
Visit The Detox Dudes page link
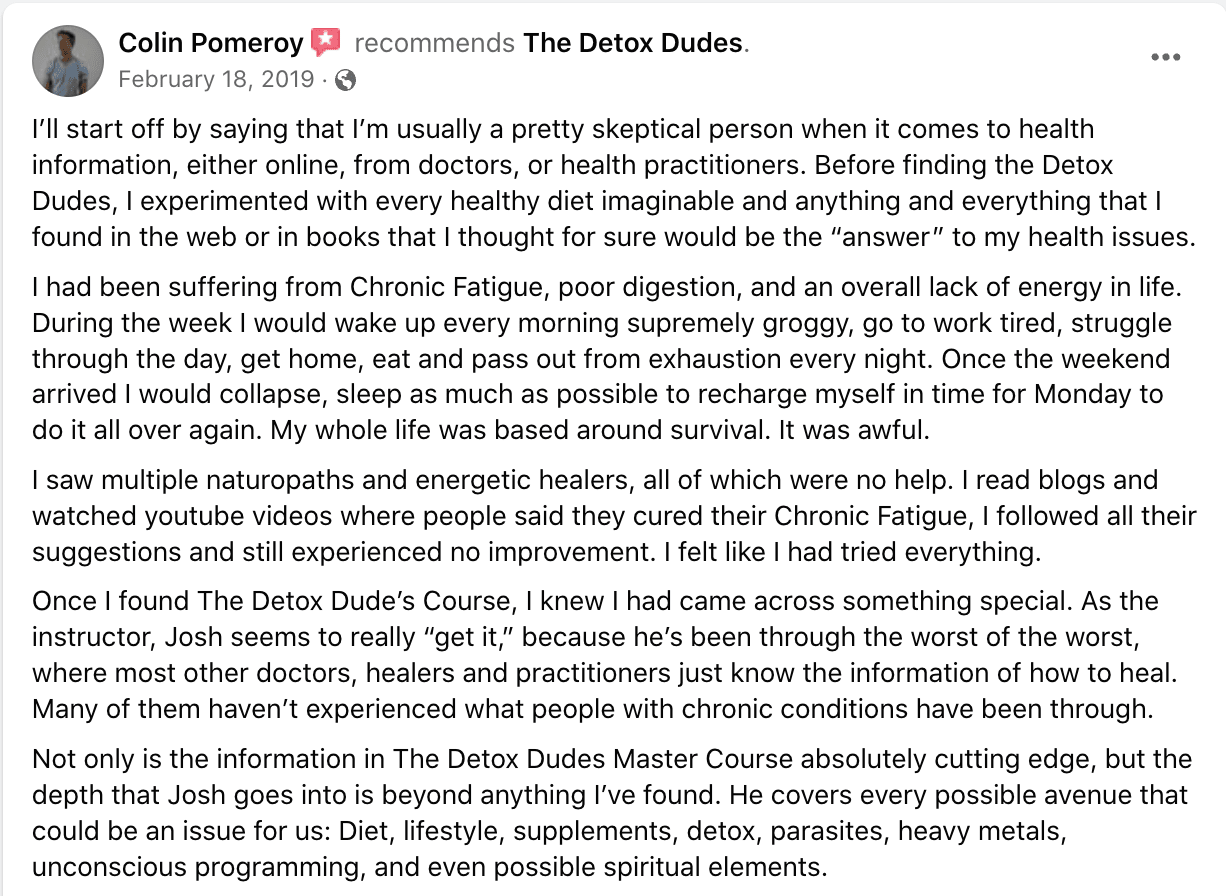pyautogui.click(x=635, y=43)
